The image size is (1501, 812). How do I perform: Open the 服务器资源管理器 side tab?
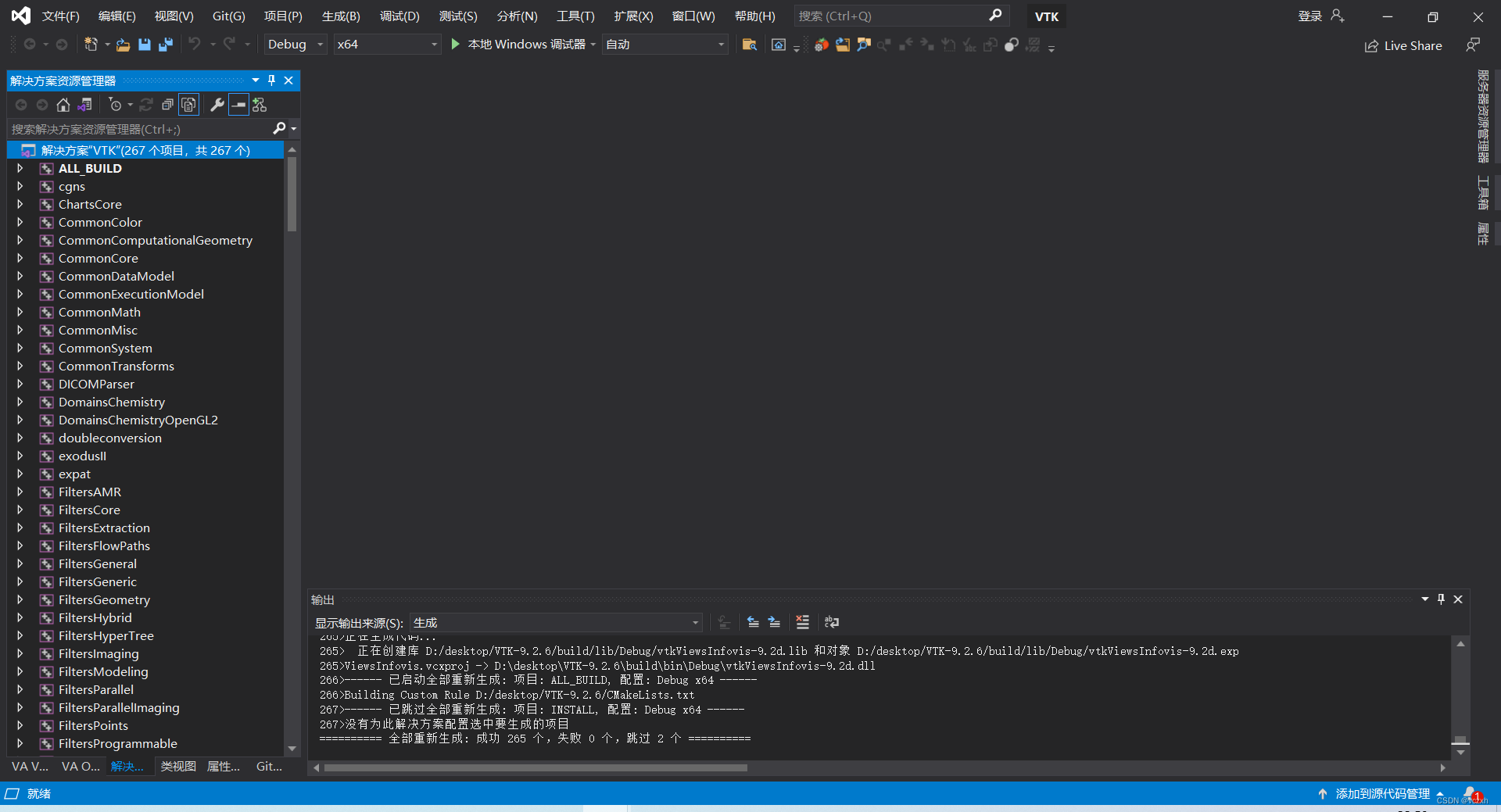1483,116
